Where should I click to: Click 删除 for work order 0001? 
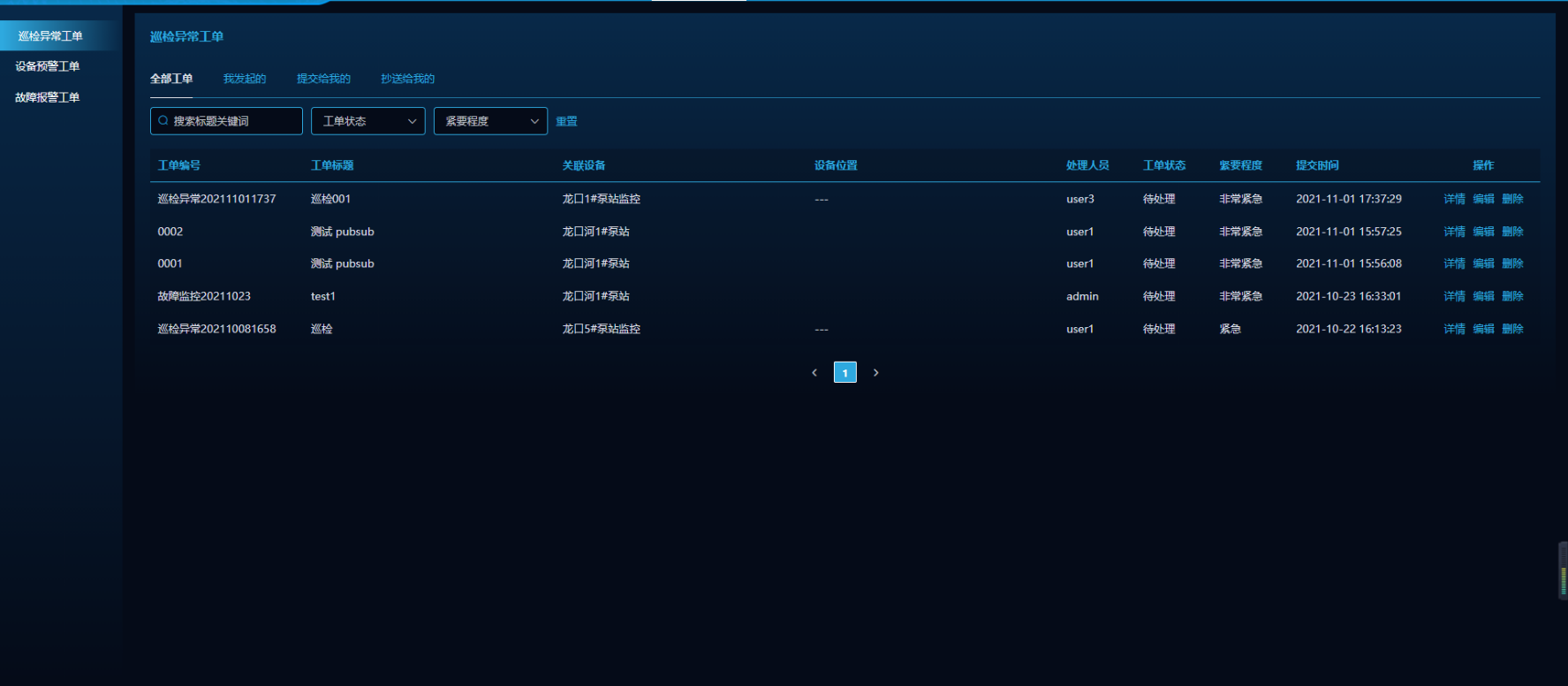pos(1512,263)
